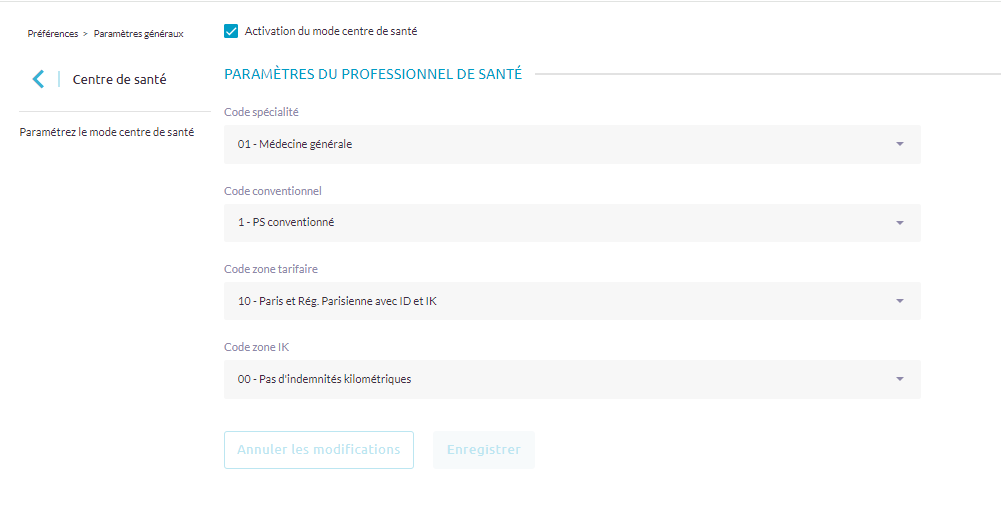Viewport: 1001px width, 505px height.
Task: Click the 'Code zone IK' field label
Action: [x=256, y=347]
